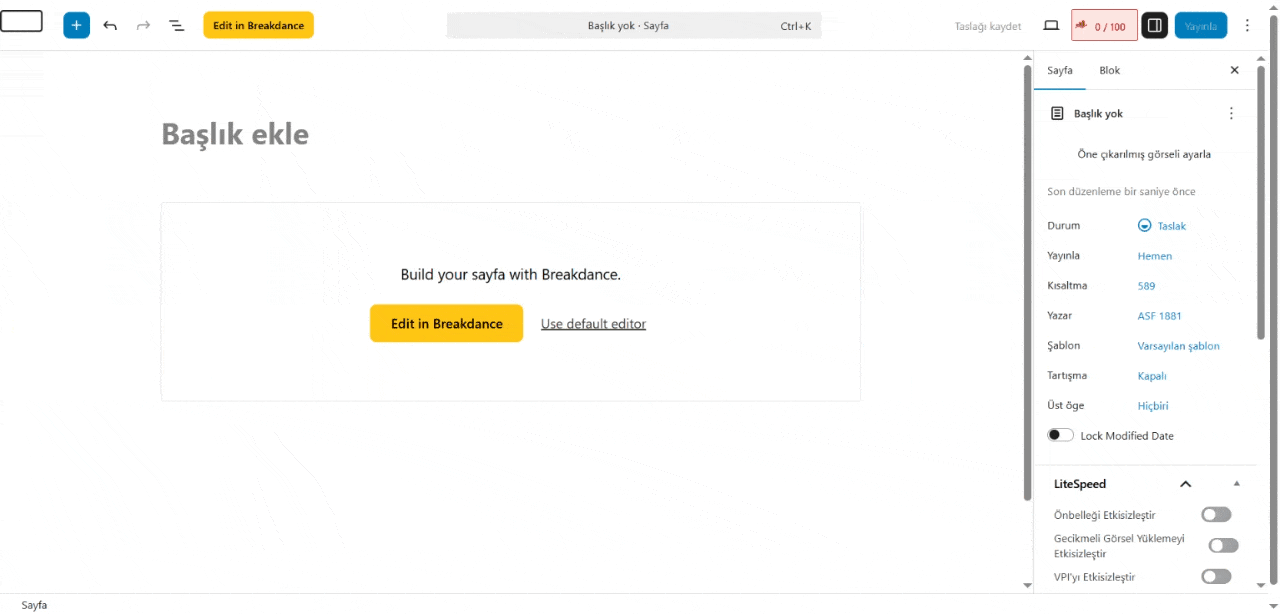
Task: Click the 0 / 100 SEO score indicator
Action: (1104, 26)
